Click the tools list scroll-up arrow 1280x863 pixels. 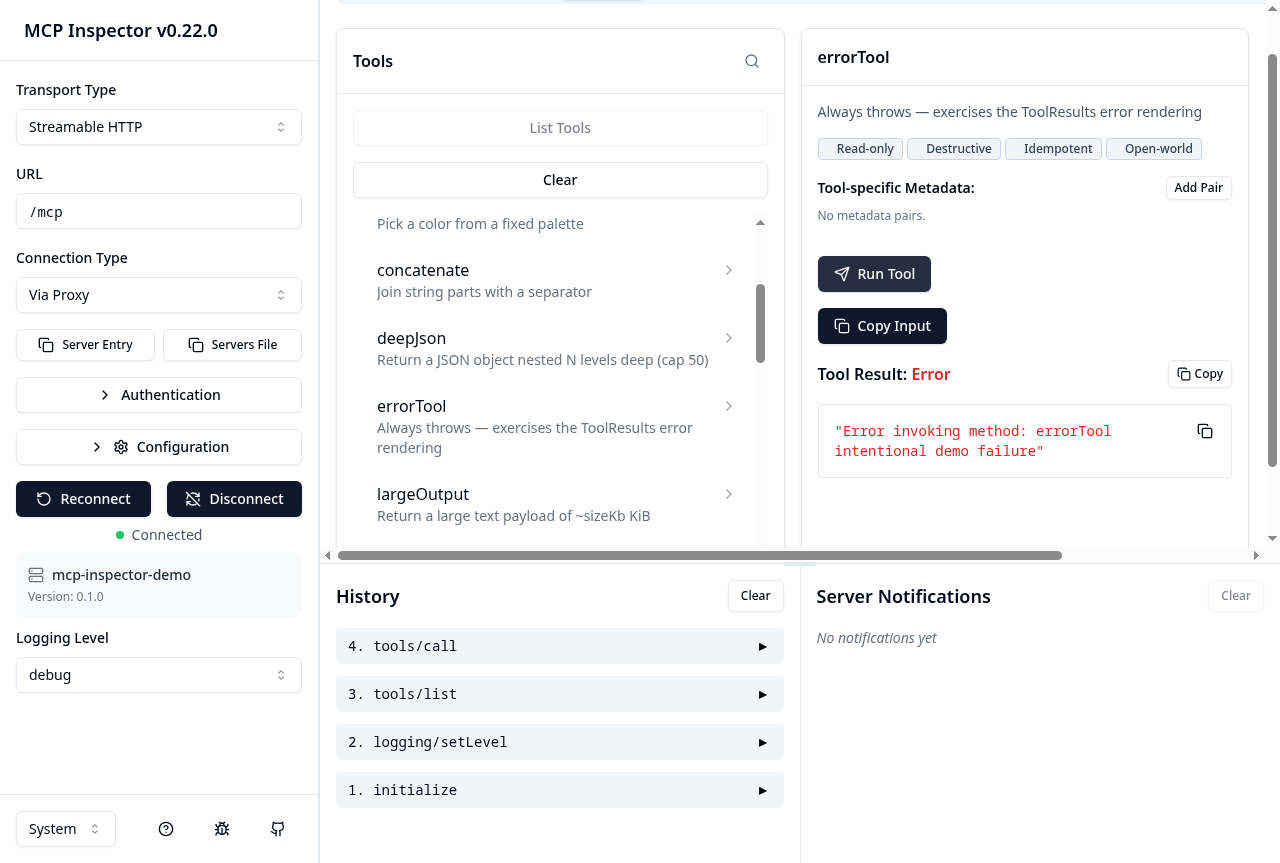pyautogui.click(x=760, y=223)
